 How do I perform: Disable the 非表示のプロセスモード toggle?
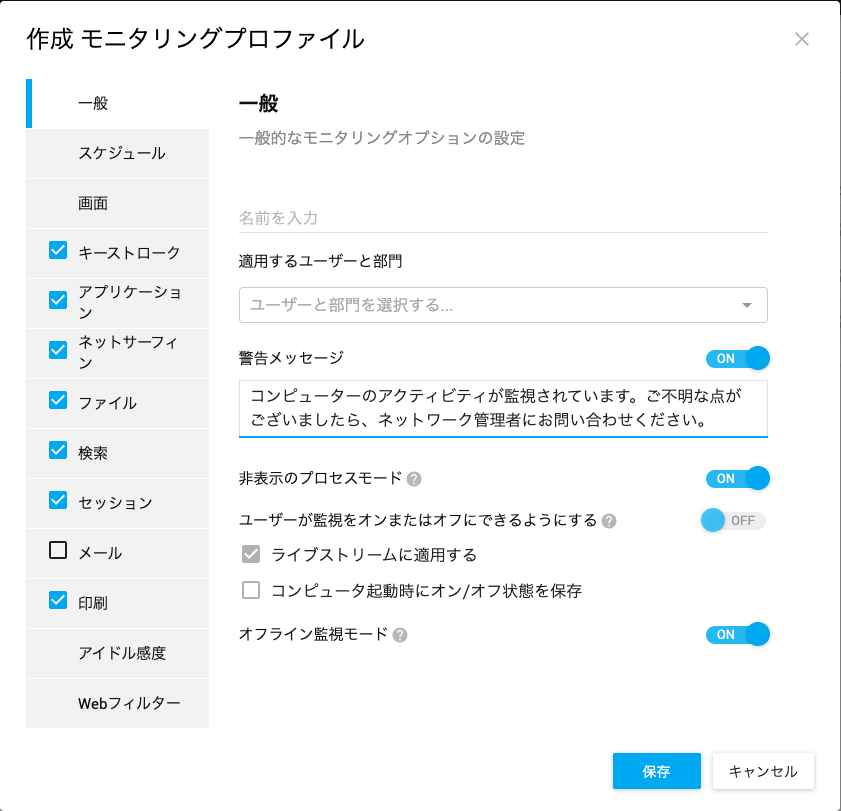click(x=737, y=478)
